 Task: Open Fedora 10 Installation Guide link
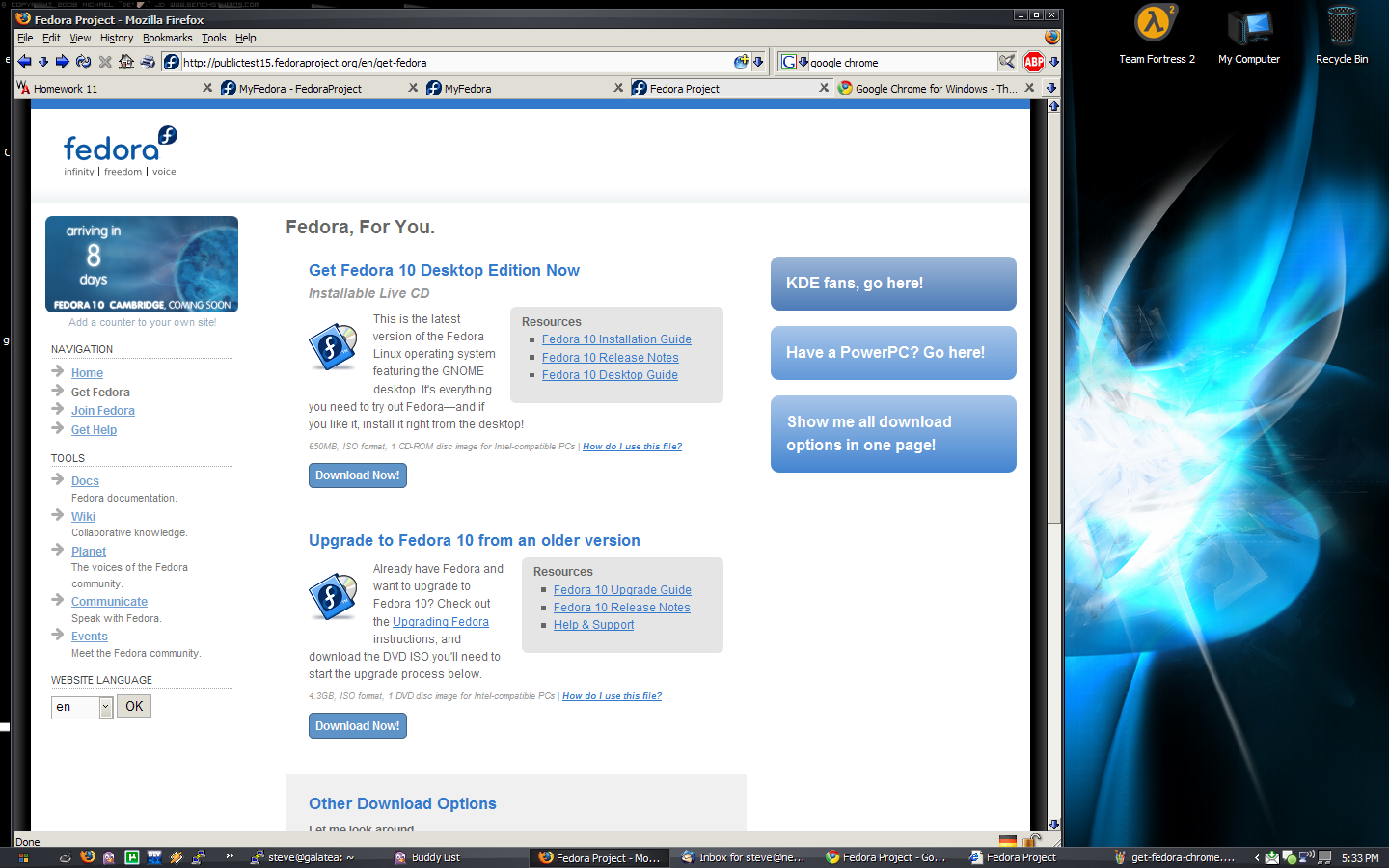tap(616, 339)
